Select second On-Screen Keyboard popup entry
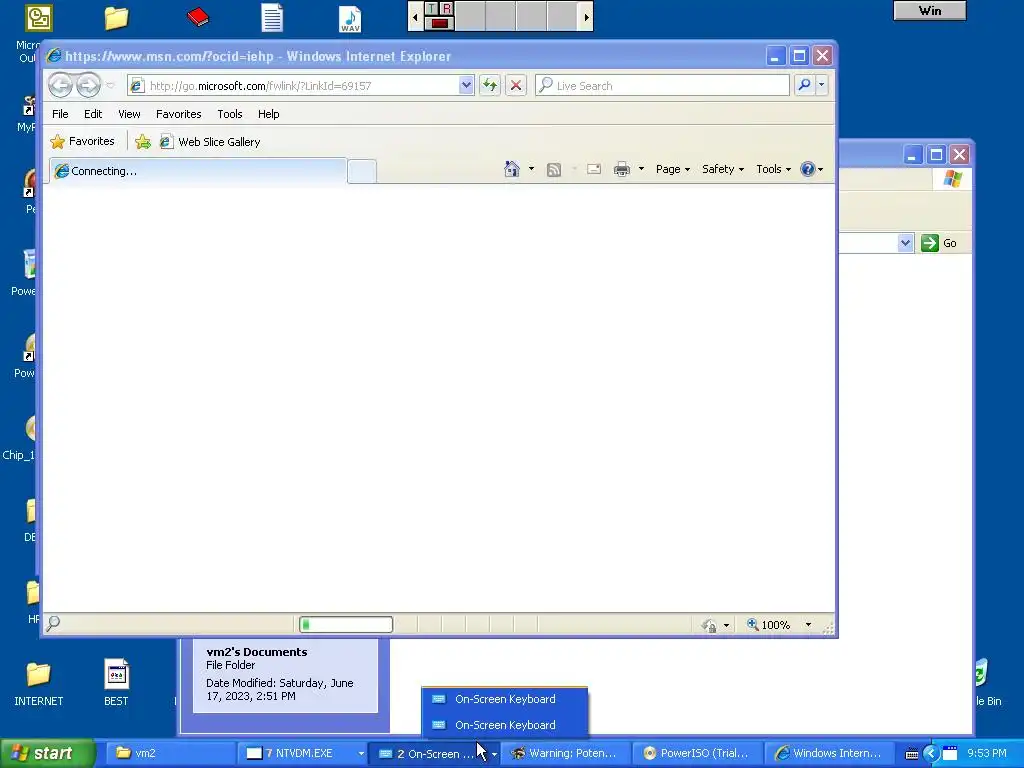1024x768 pixels. click(x=504, y=725)
